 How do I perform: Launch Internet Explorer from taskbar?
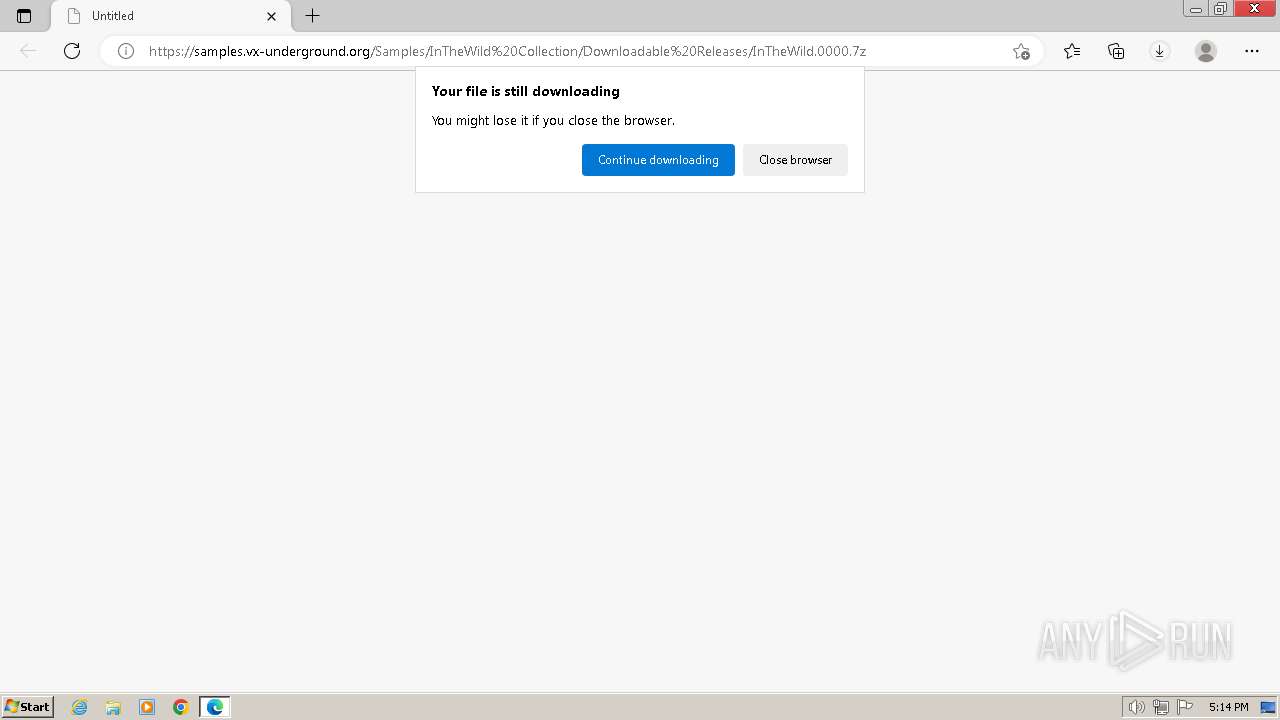(x=79, y=707)
